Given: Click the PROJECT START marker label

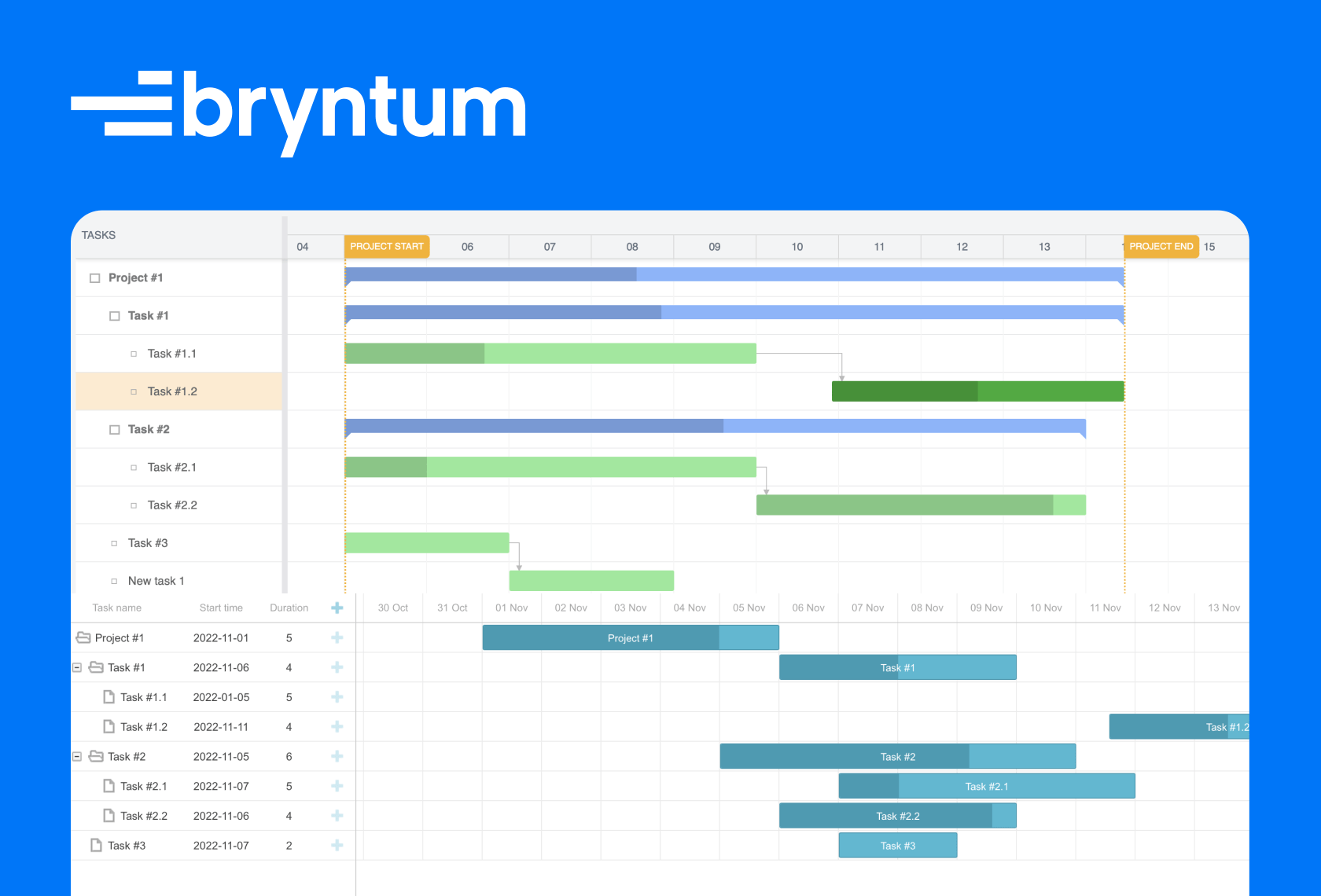Looking at the screenshot, I should 386,246.
